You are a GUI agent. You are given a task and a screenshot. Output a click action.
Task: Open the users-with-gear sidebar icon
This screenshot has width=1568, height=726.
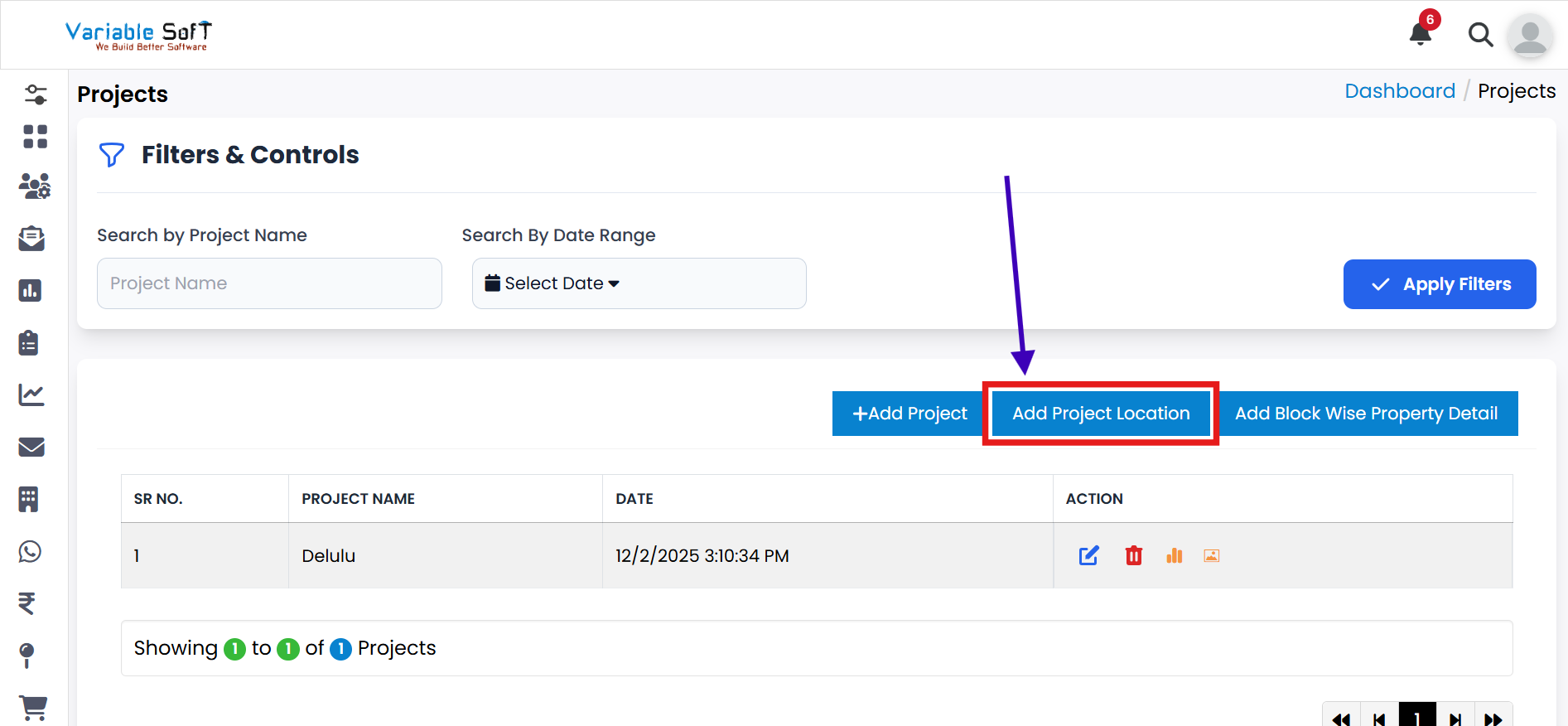click(x=35, y=186)
